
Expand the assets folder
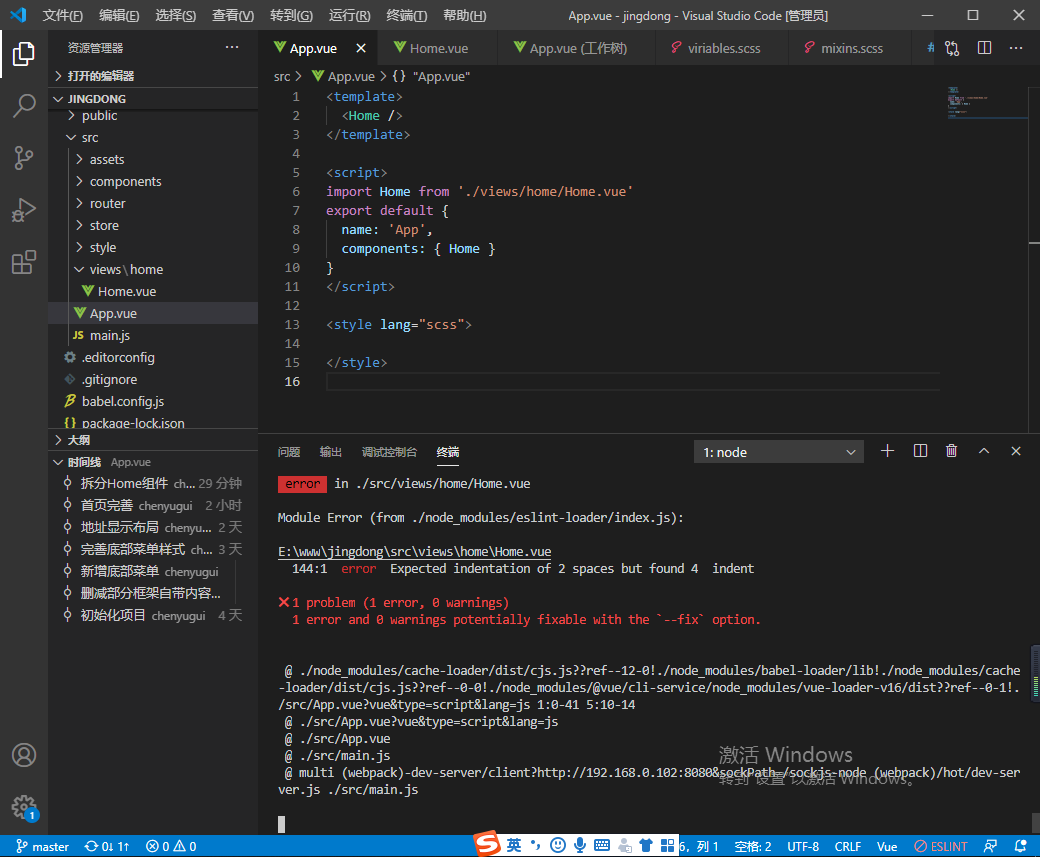point(153,159)
